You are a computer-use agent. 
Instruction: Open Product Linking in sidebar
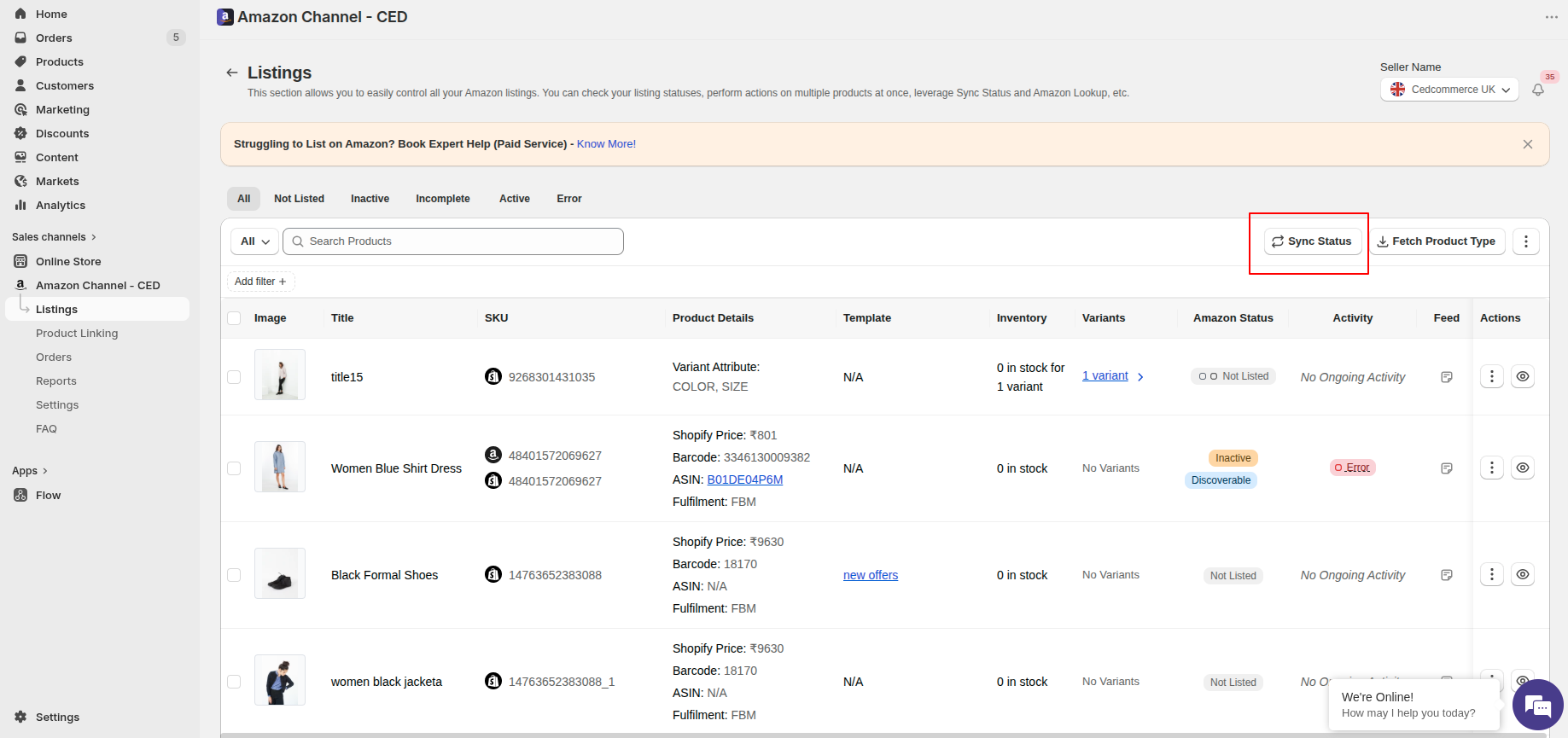pos(77,333)
